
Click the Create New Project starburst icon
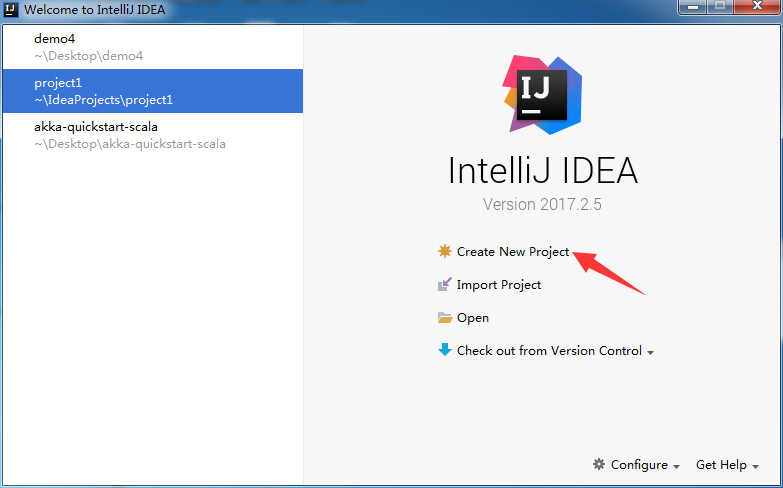tap(444, 251)
